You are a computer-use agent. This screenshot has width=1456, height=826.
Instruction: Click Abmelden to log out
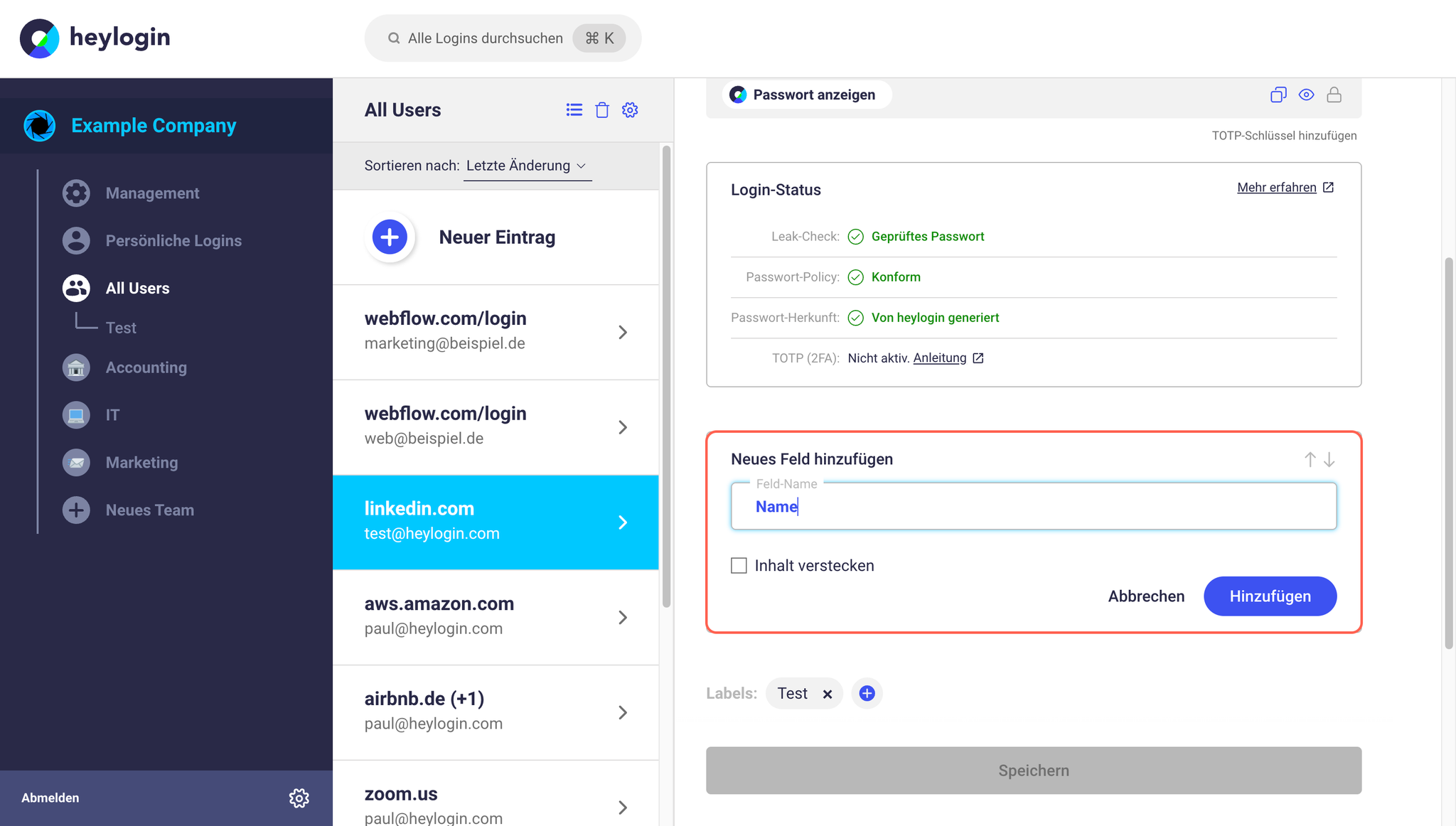pyautogui.click(x=50, y=798)
